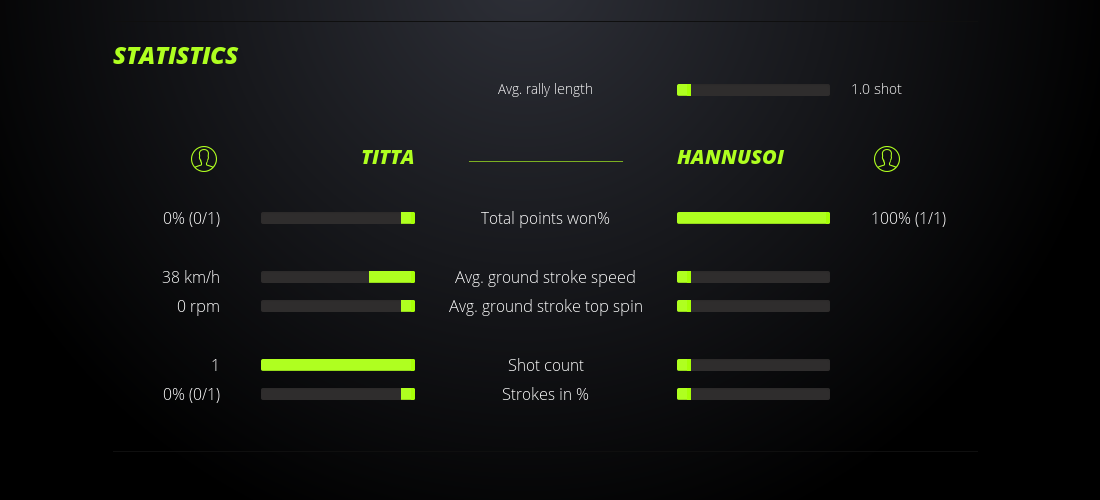Click Avg. ground stroke speed label

(545, 277)
